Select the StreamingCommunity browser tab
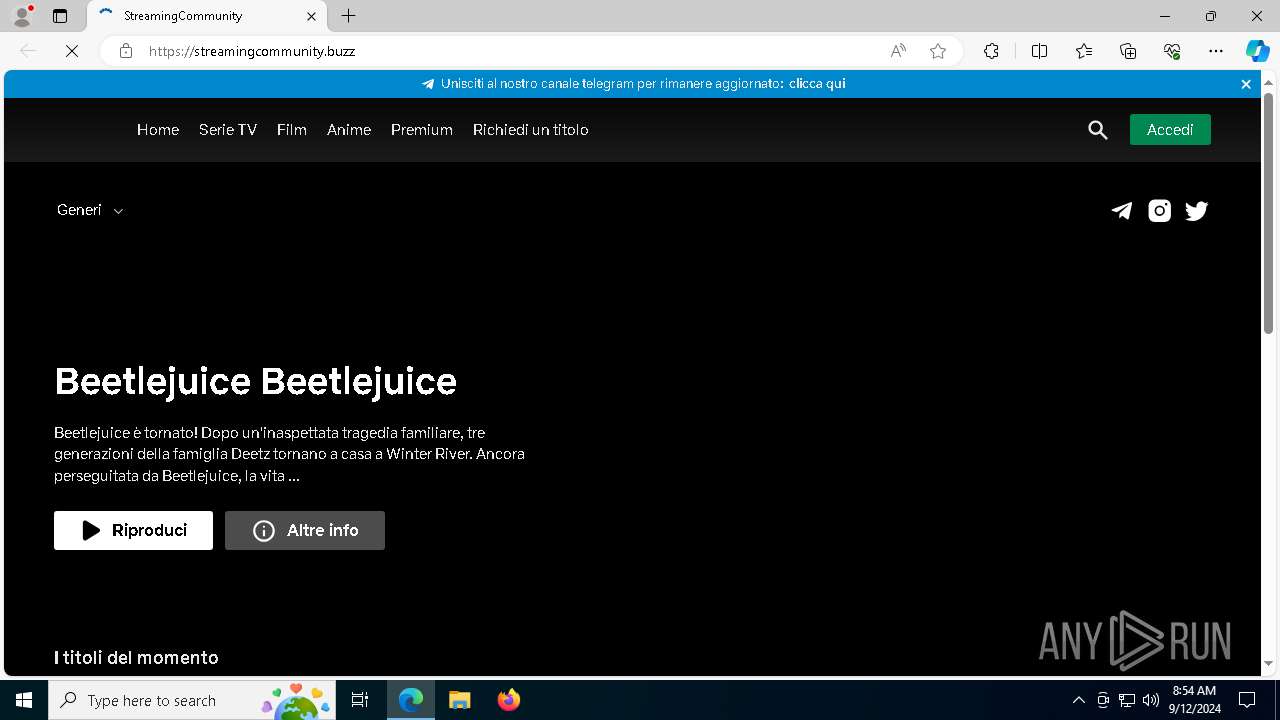Screen dimensions: 1280x720 coord(208,16)
